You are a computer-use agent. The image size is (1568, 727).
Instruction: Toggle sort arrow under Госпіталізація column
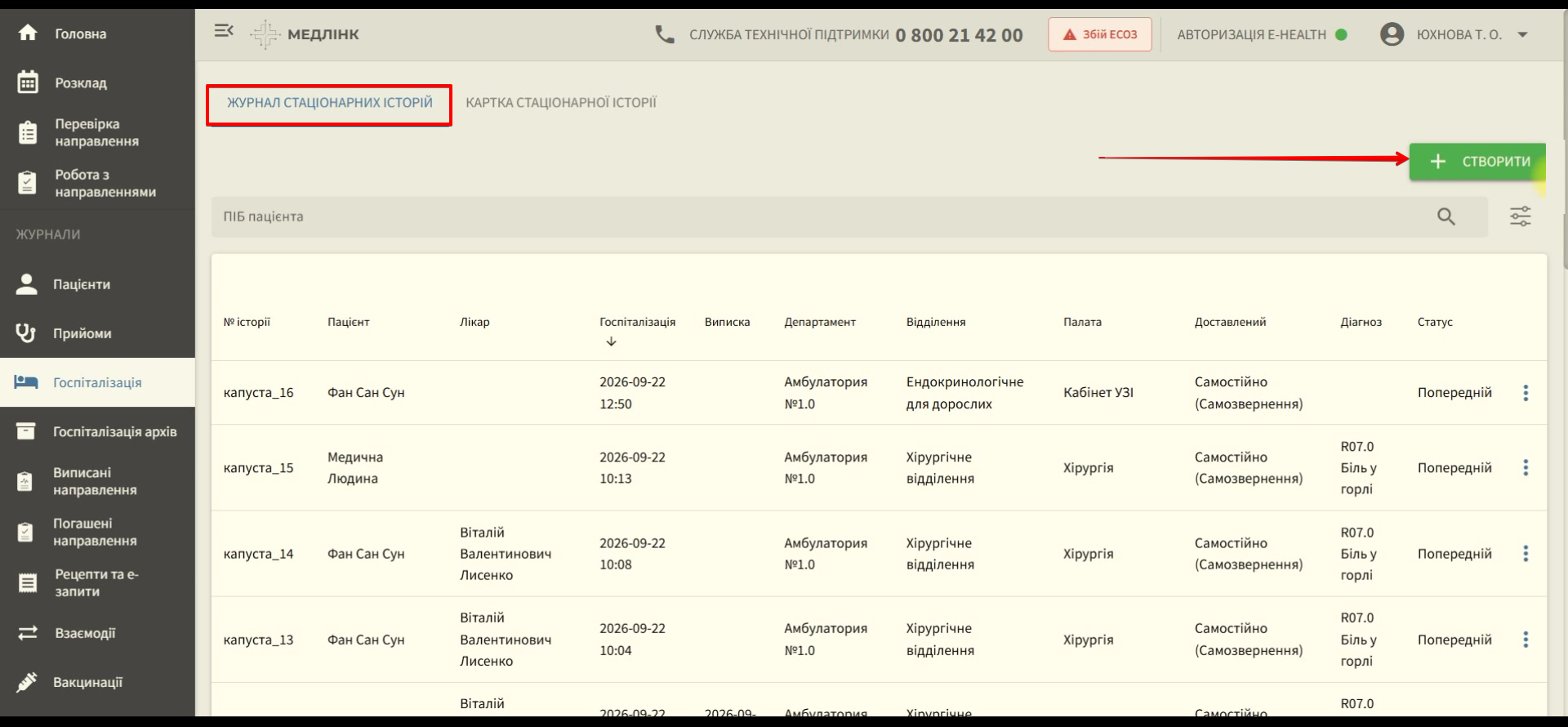[611, 341]
